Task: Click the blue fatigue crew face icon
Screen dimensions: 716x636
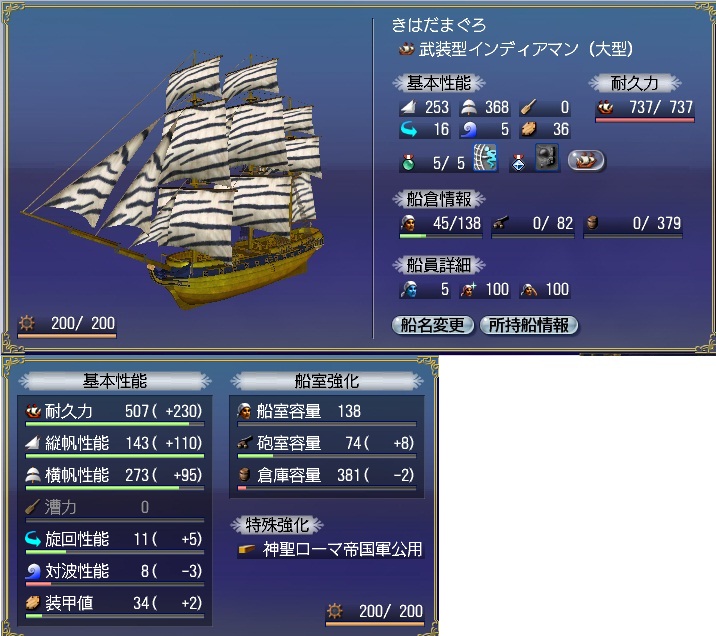Action: [x=409, y=289]
